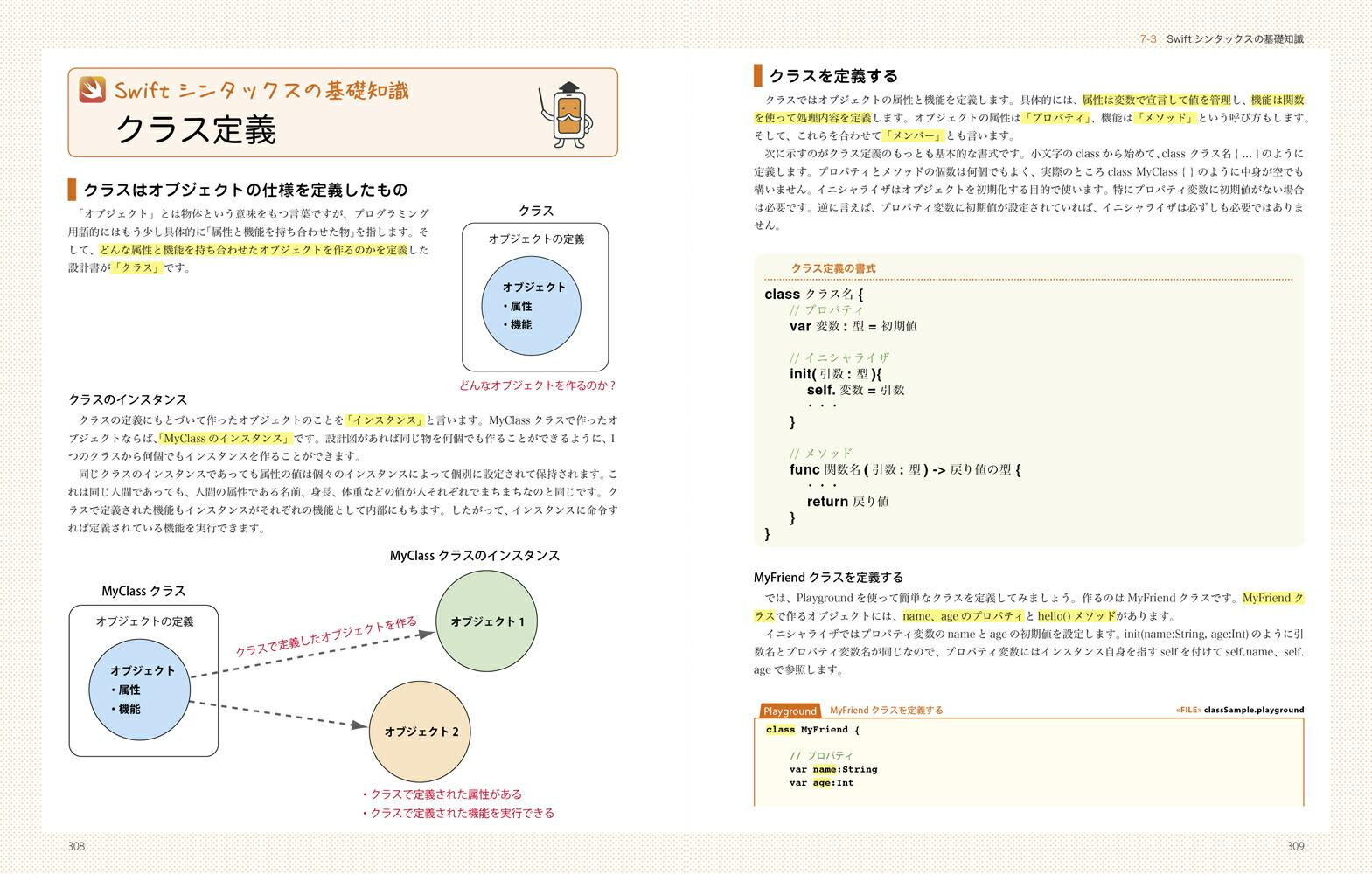
Task: Click the クラス label above the top diagram
Action: 536,211
